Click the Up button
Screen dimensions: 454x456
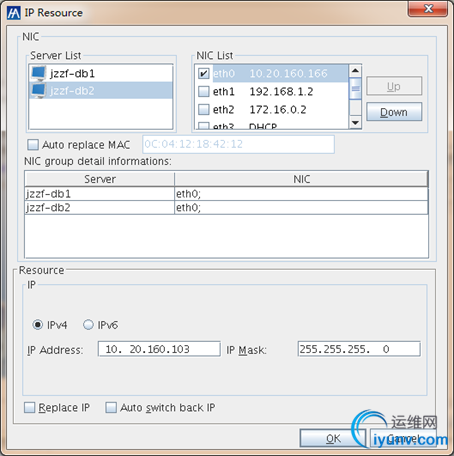[394, 86]
